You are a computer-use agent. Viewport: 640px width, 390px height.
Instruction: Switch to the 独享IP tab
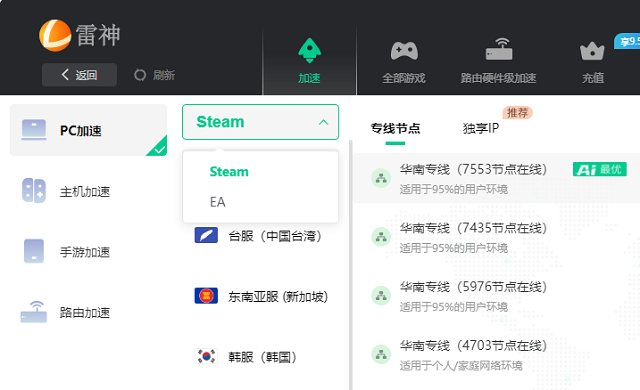481,129
